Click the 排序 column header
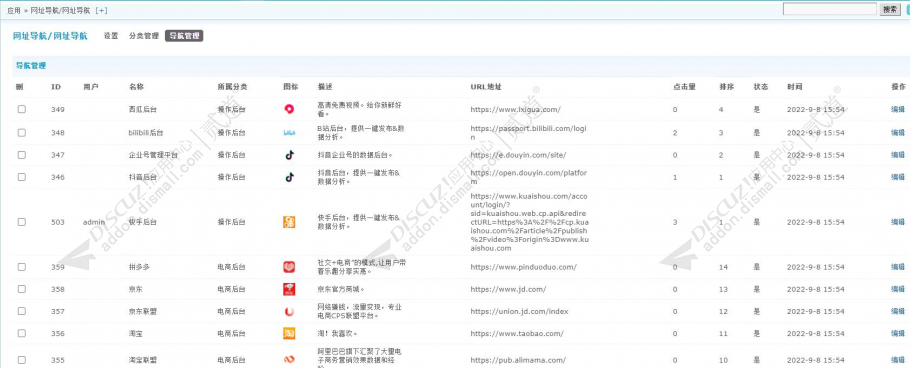 pos(727,86)
